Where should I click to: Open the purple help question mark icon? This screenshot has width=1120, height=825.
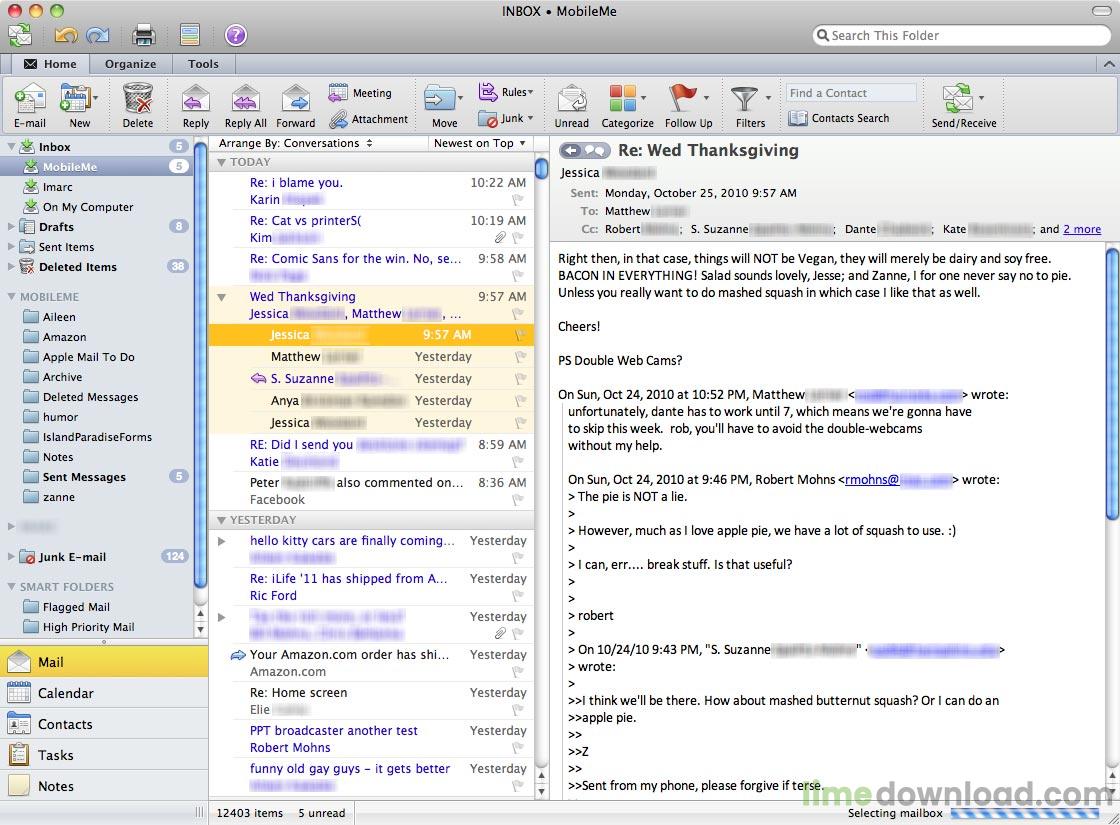236,34
